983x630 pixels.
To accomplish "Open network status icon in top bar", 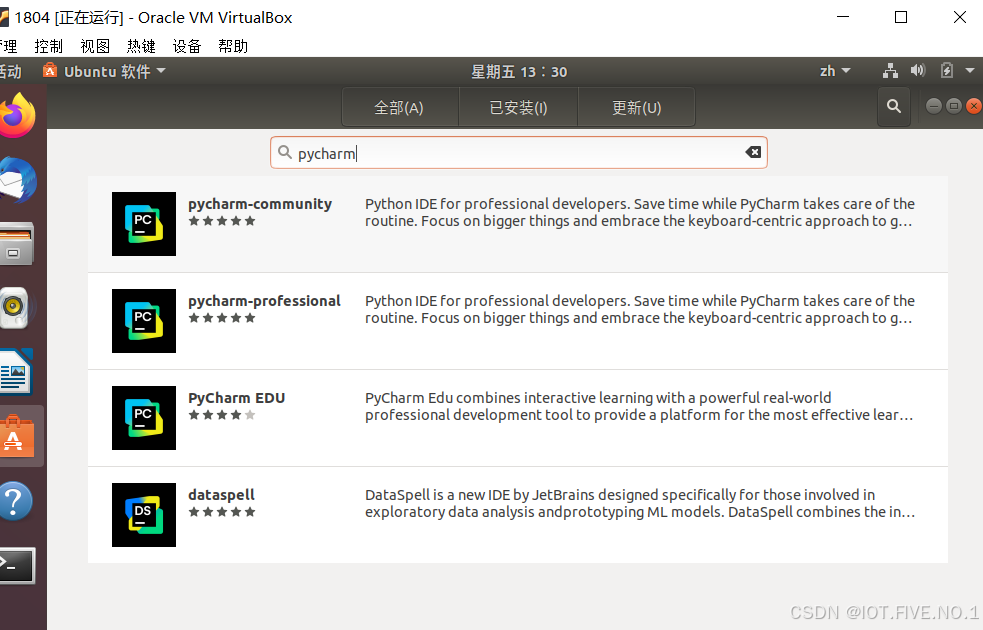I will click(890, 71).
